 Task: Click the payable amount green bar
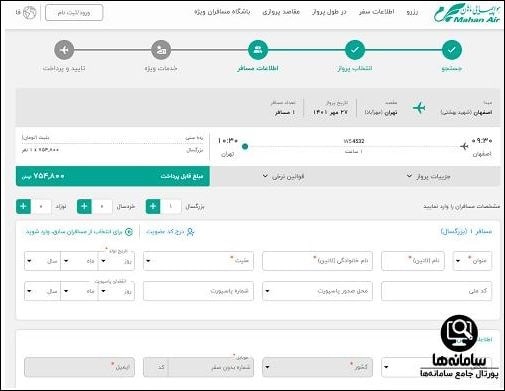(x=113, y=176)
